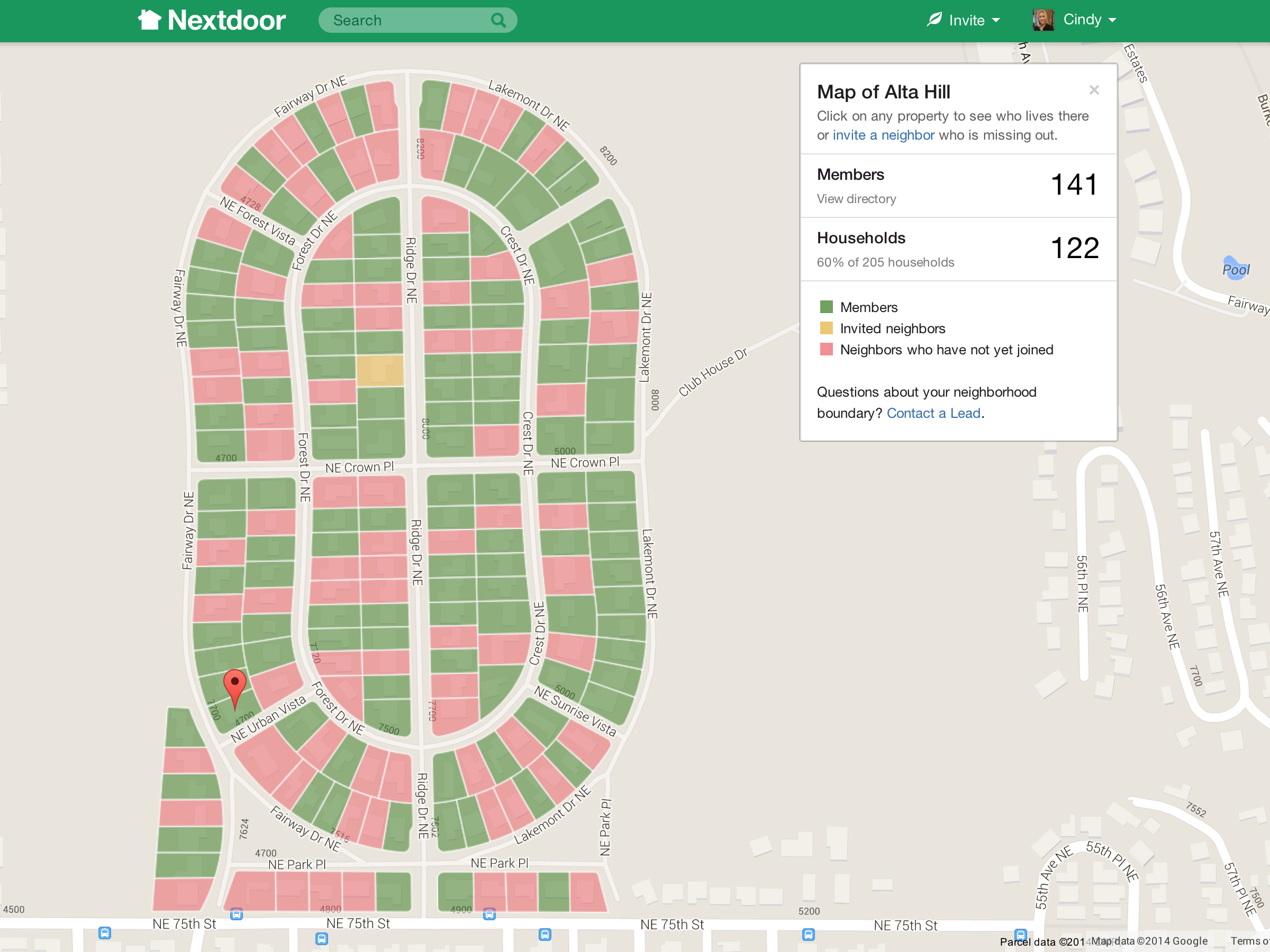This screenshot has width=1270, height=952.
Task: Click the pink not-yet-joined legend swatch
Action: [826, 350]
